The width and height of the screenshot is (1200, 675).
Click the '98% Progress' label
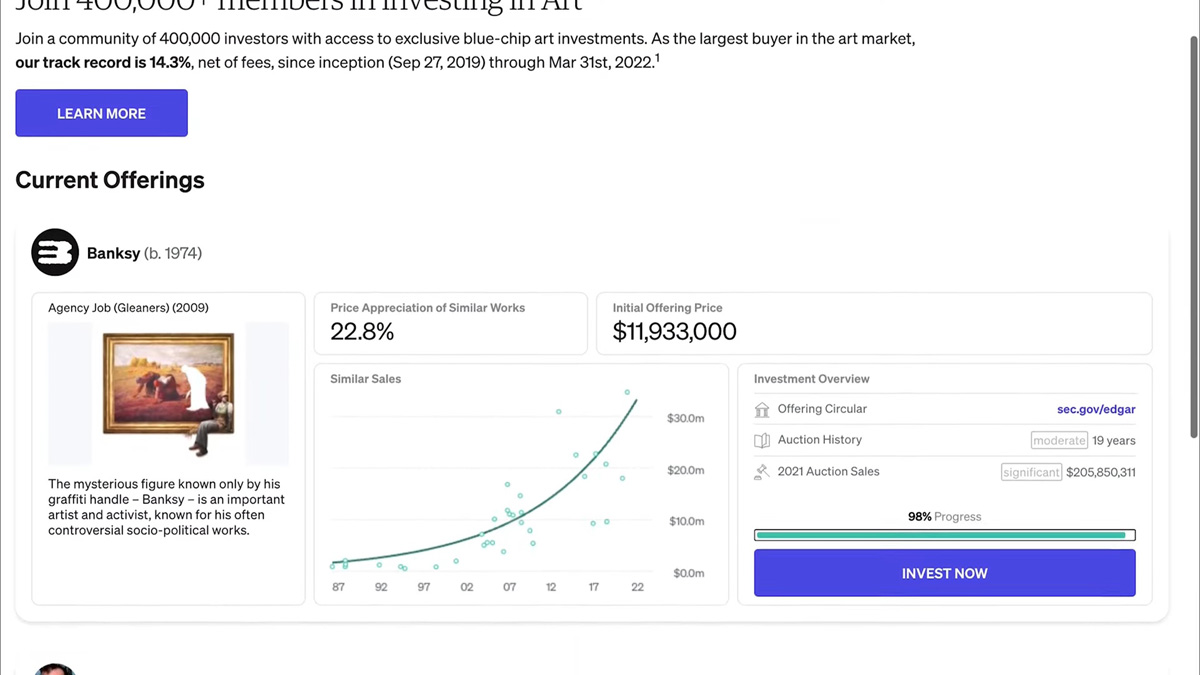944,517
